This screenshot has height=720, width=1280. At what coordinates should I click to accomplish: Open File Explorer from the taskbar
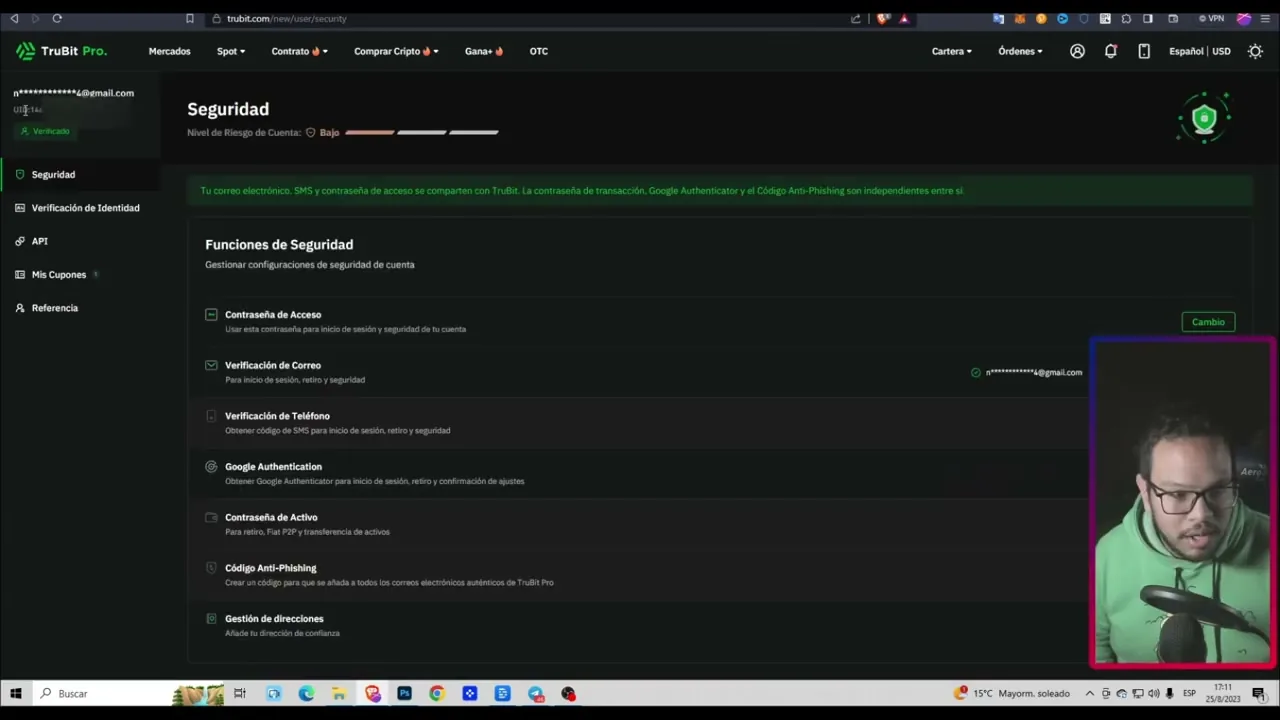pos(339,694)
